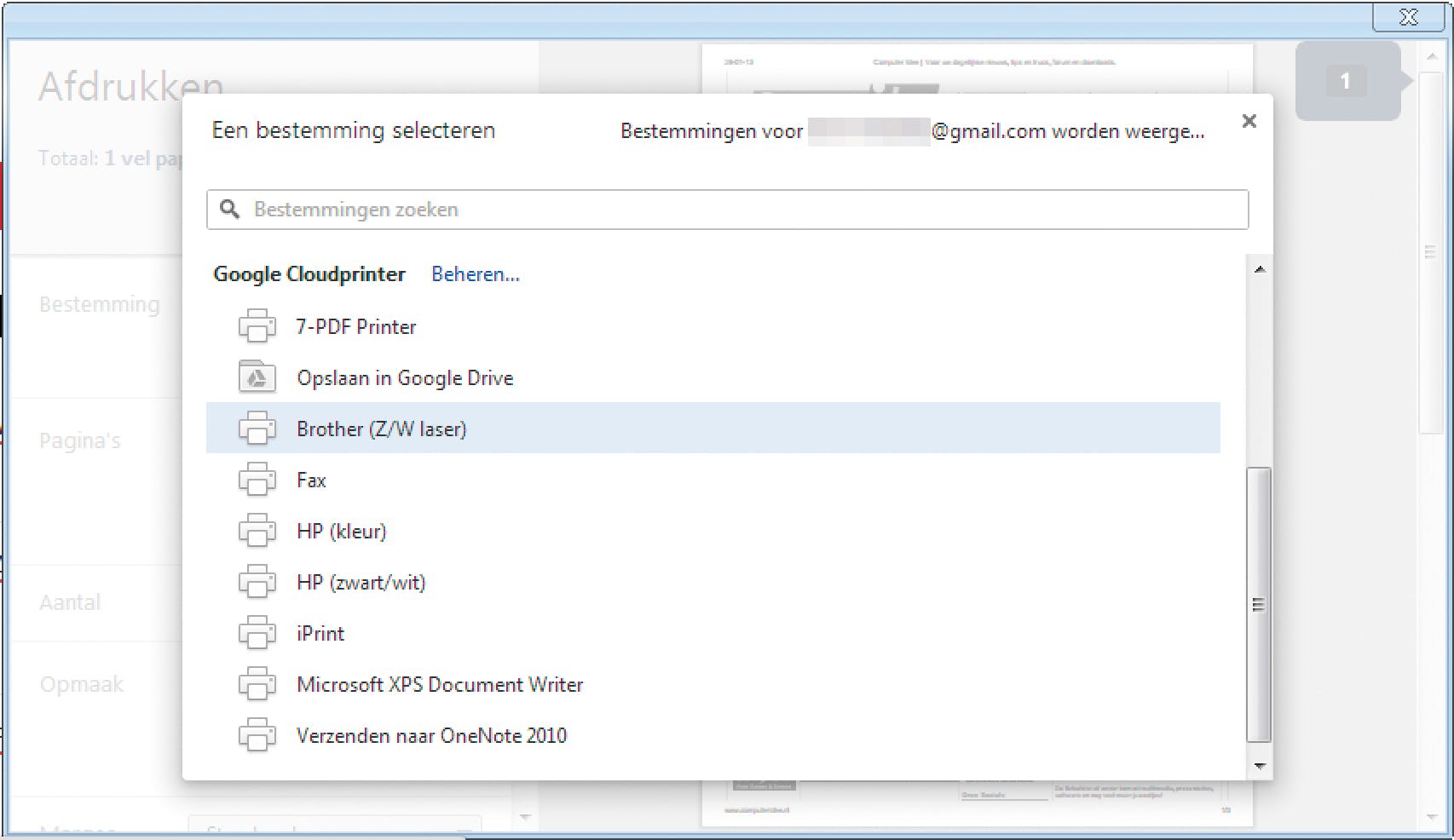Click the iPrint printer icon
This screenshot has width=1454, height=840.
[x=257, y=633]
